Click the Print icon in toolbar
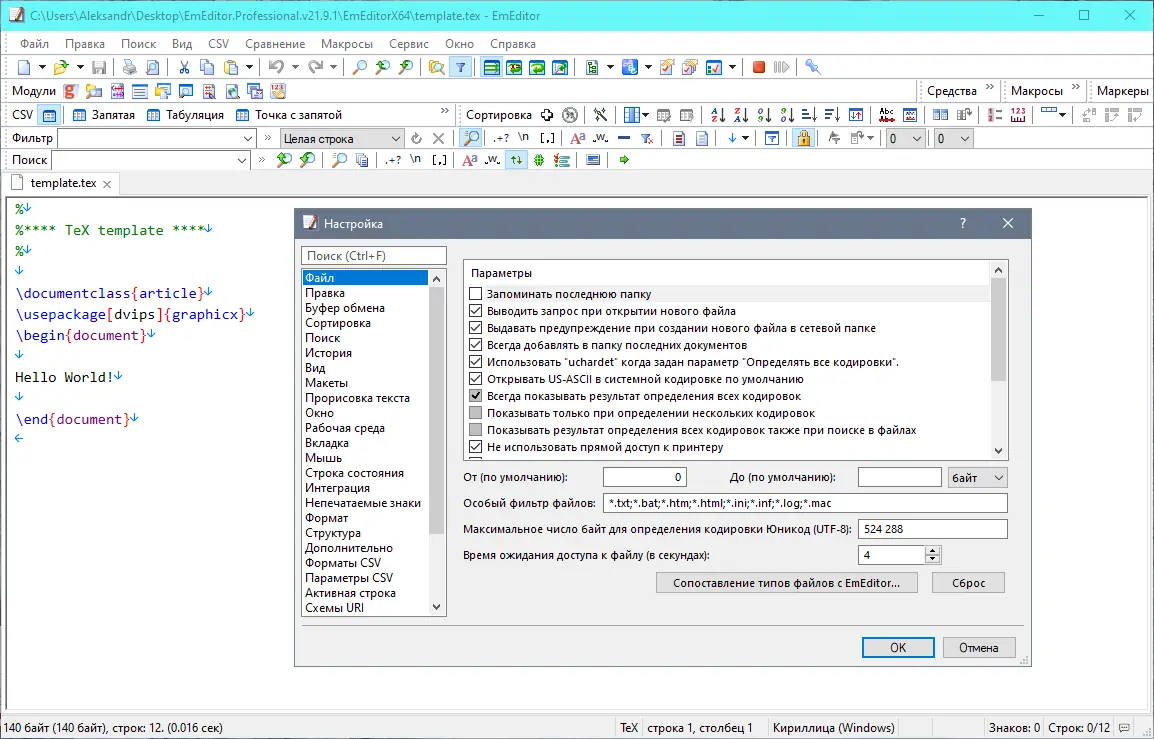This screenshot has height=739, width=1154. [129, 67]
